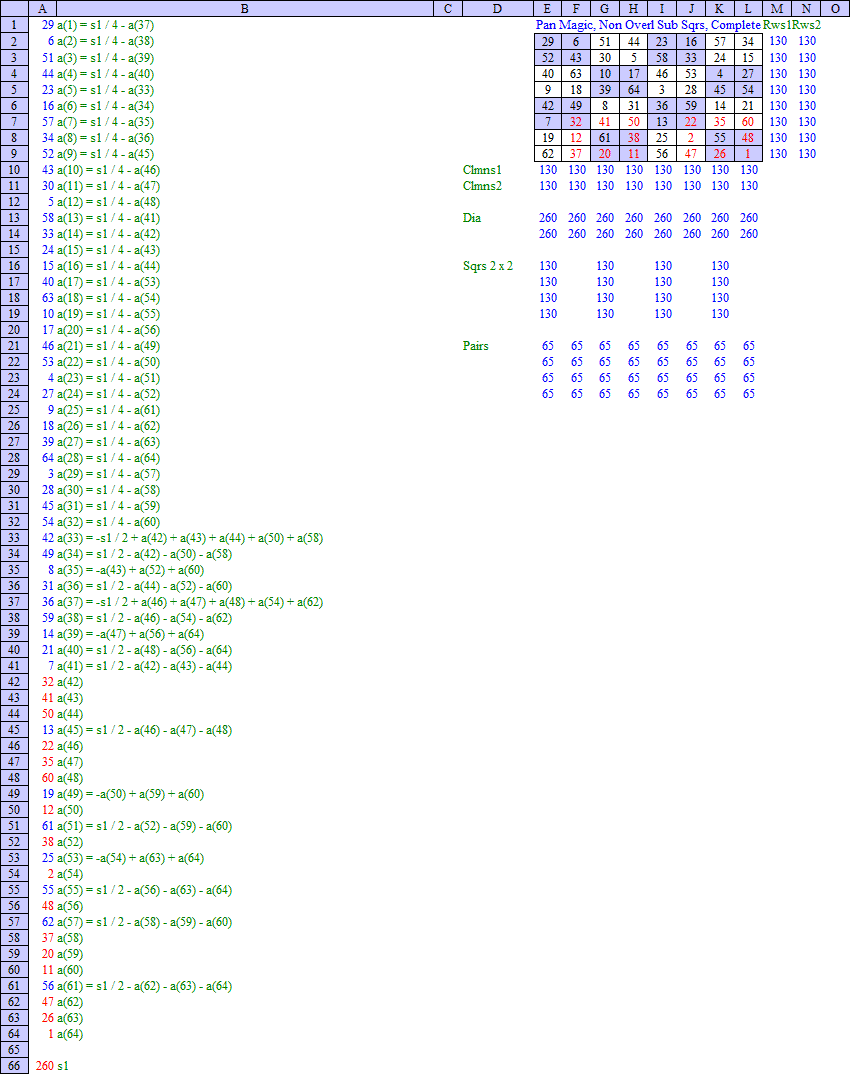Click the formula for a(49)

[130, 794]
